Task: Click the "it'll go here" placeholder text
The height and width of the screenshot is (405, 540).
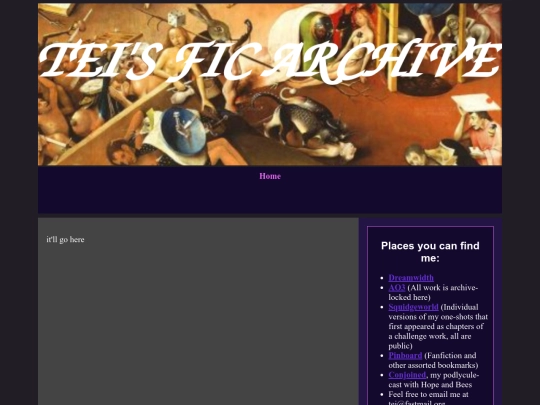Action: [x=65, y=240]
